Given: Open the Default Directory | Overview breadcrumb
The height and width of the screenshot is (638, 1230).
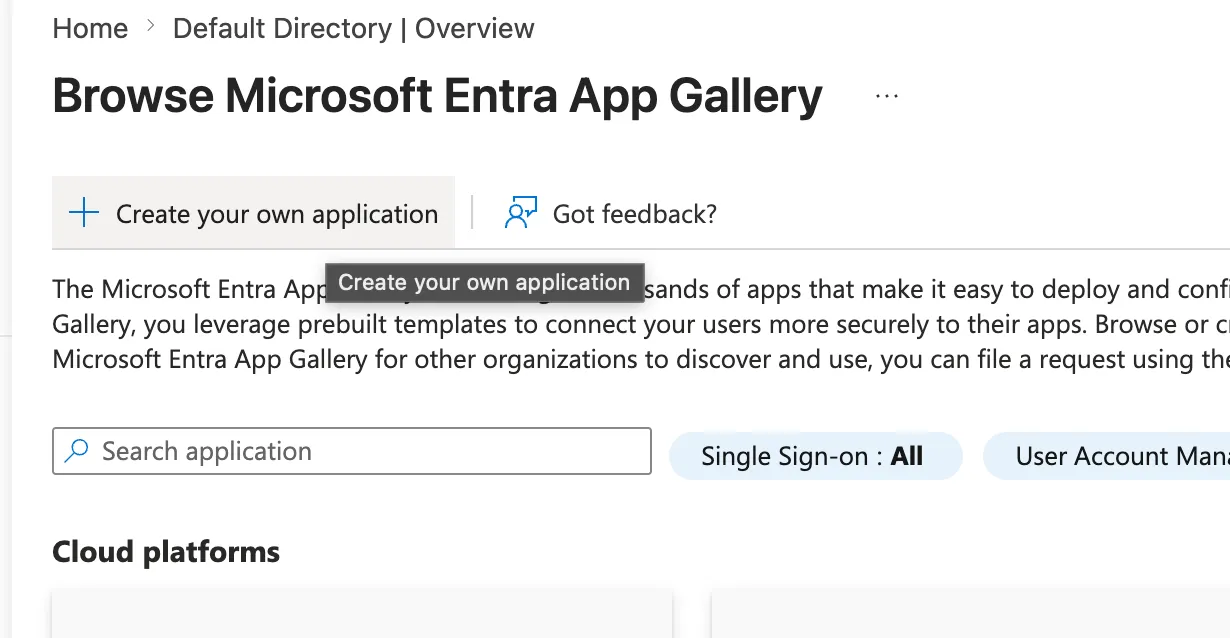Looking at the screenshot, I should tap(353, 28).
